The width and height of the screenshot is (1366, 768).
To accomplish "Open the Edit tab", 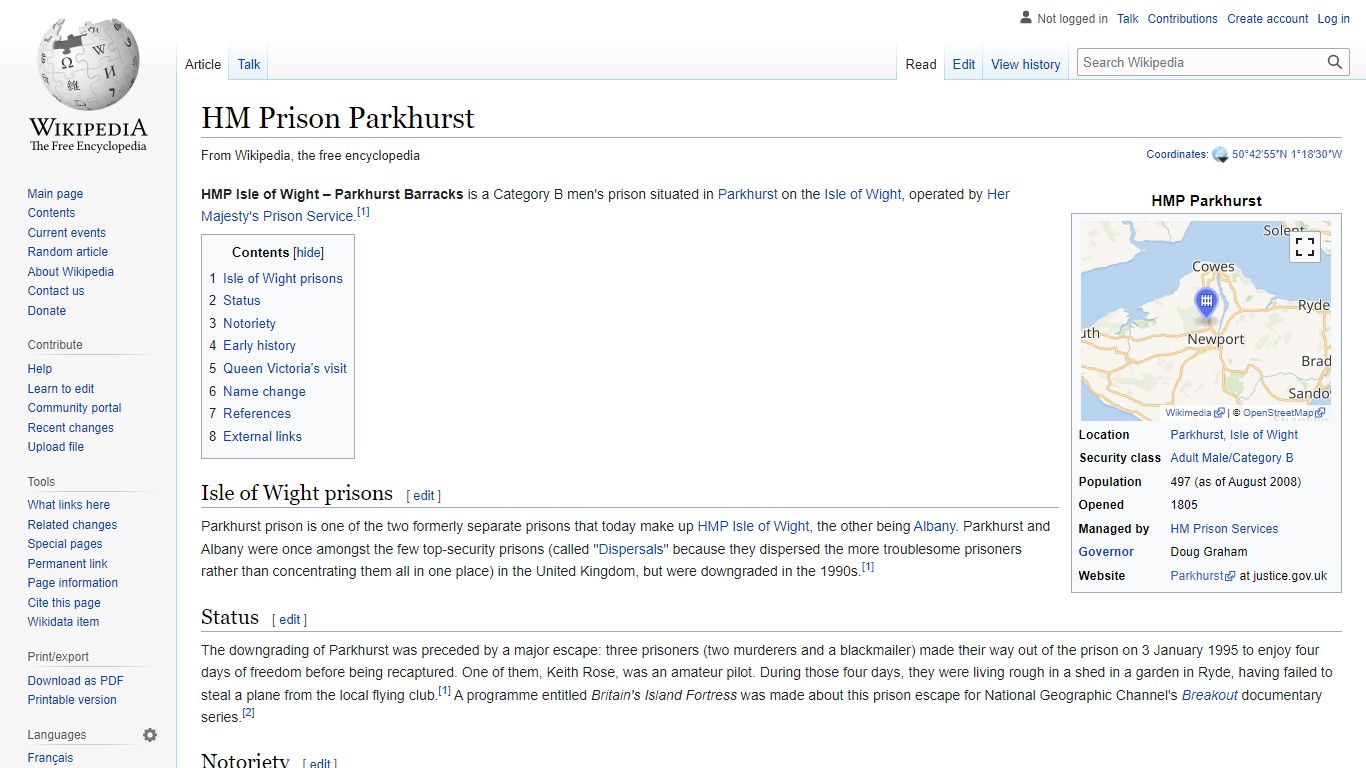I will (x=964, y=64).
